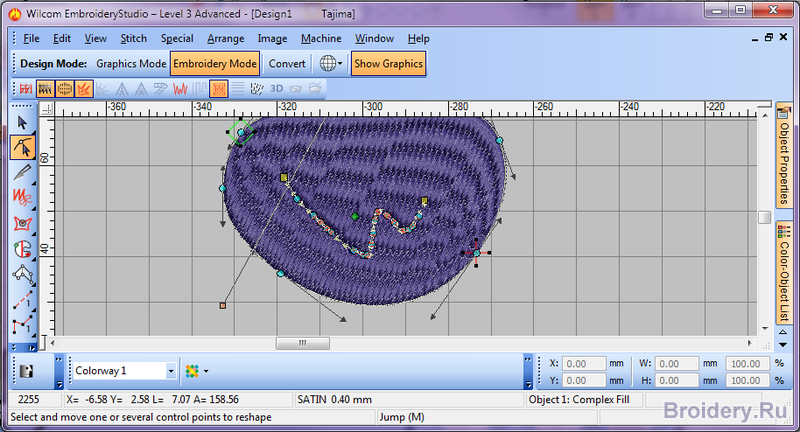Click the polygon node outline tool
This screenshot has height=432, width=800.
[x=22, y=274]
